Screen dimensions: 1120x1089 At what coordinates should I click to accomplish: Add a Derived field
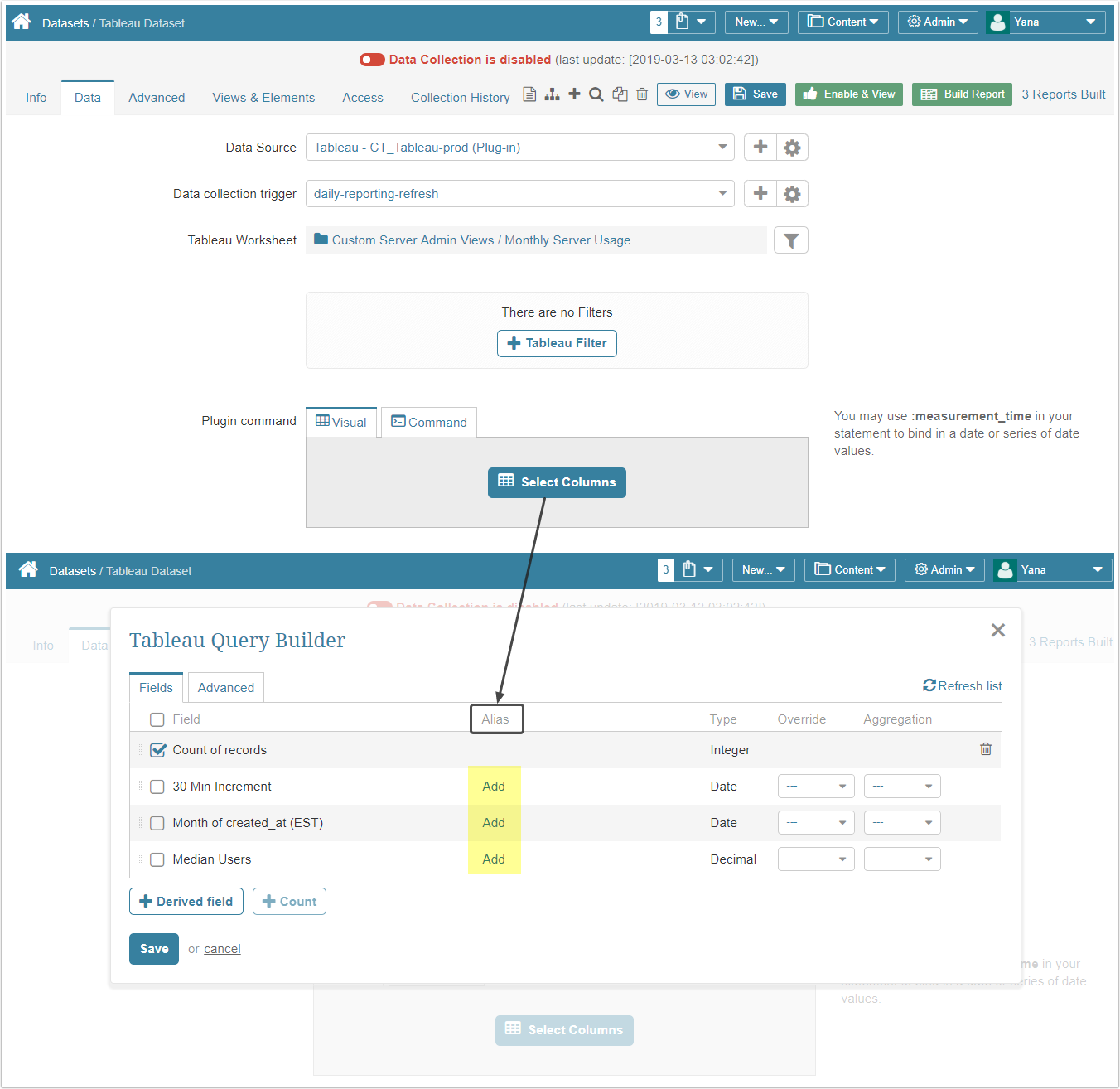186,902
